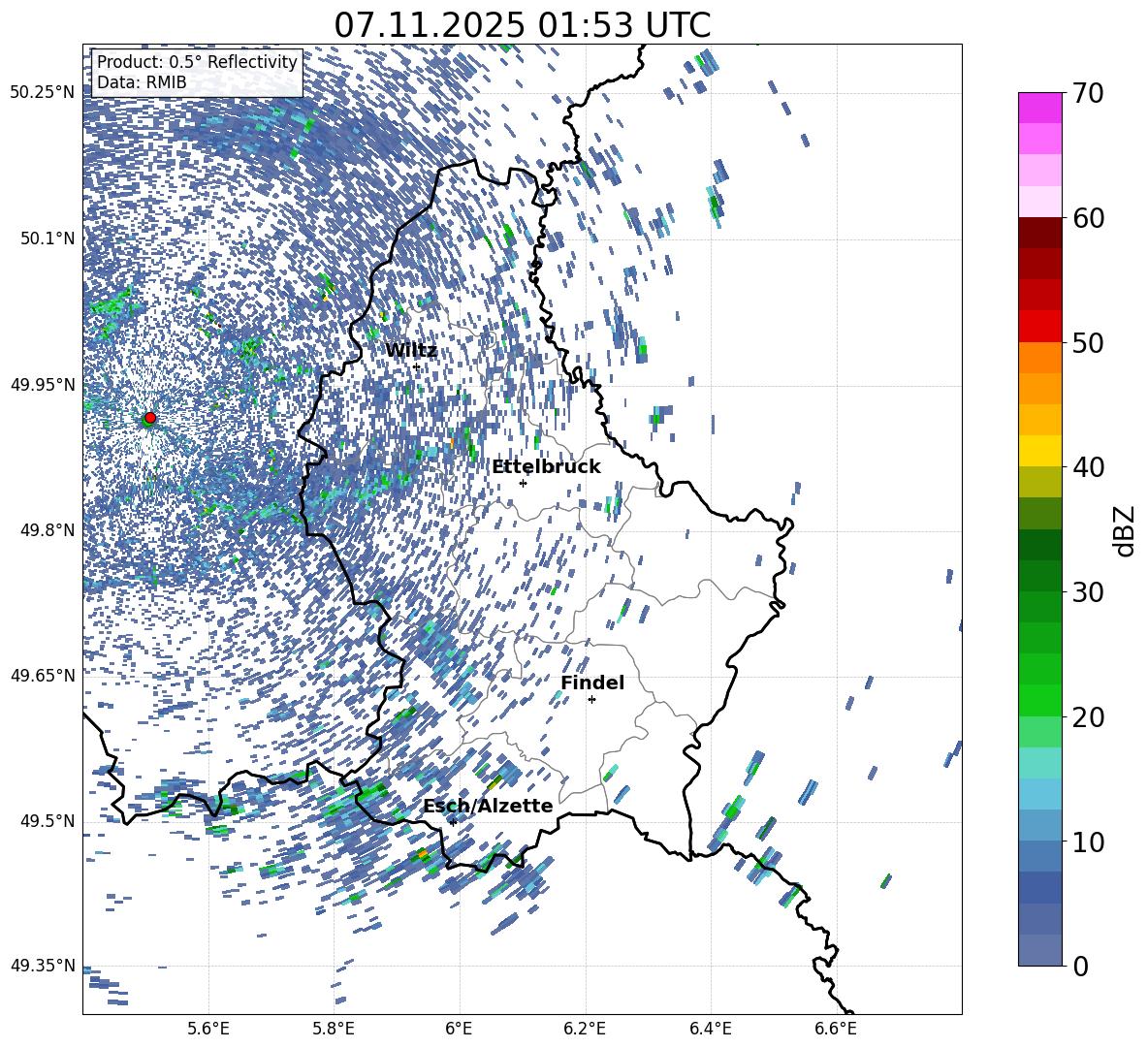The image size is (1148, 1048).
Task: Click the 49.35°N latitude label
Action: point(43,966)
